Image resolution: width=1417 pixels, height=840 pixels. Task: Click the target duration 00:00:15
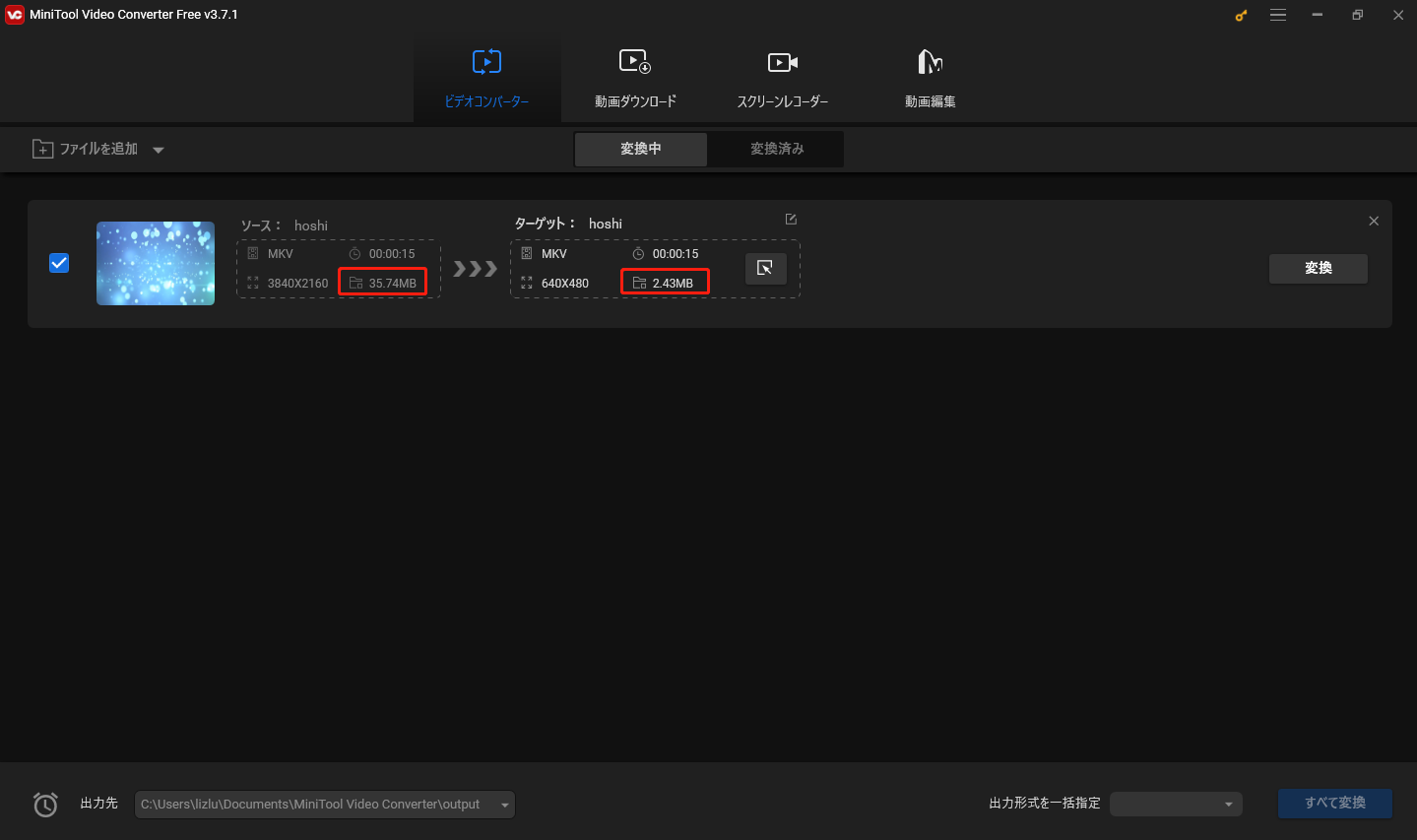(x=676, y=254)
